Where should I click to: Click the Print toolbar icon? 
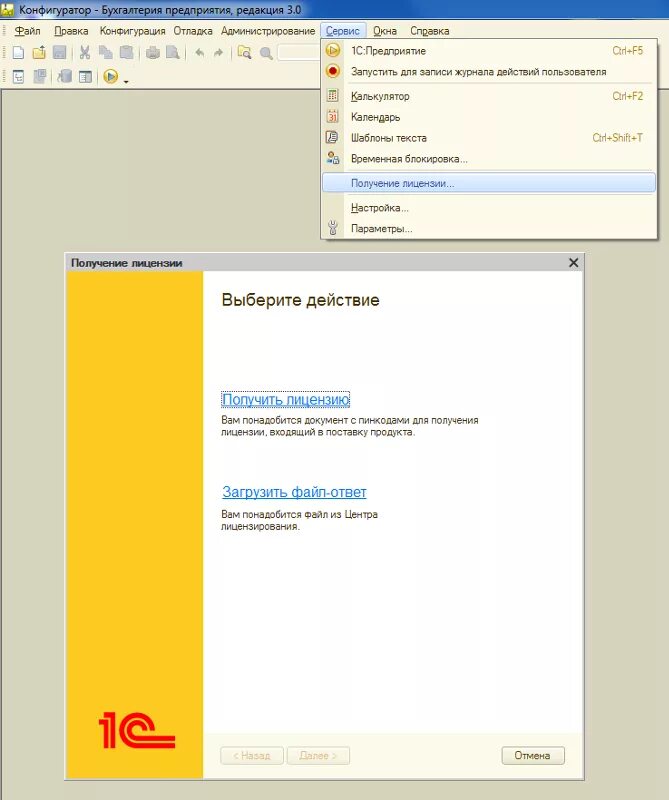coord(153,53)
